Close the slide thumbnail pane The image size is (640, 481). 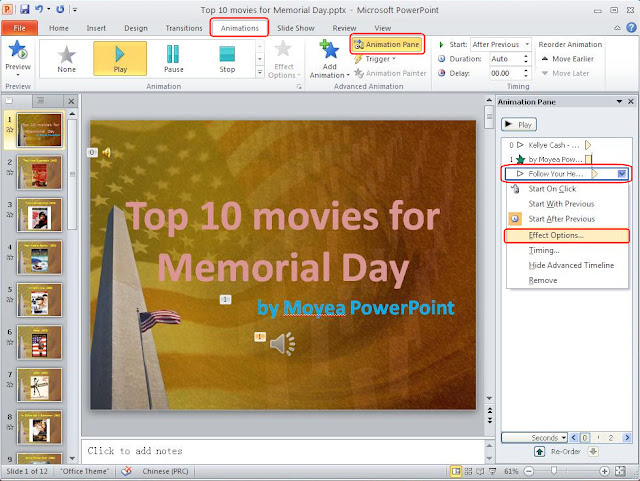71,101
